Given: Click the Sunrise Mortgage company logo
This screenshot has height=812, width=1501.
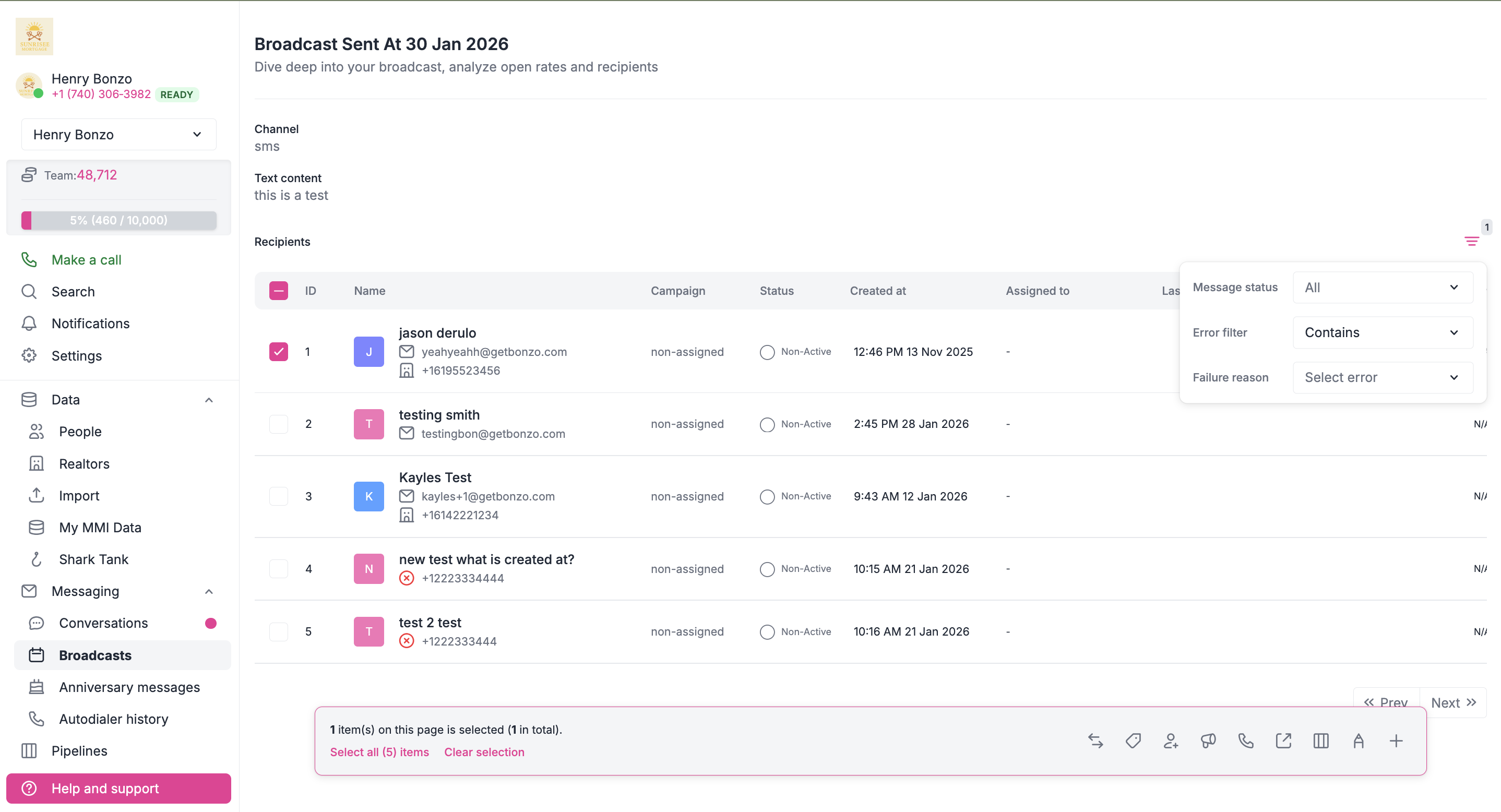Looking at the screenshot, I should pyautogui.click(x=34, y=36).
